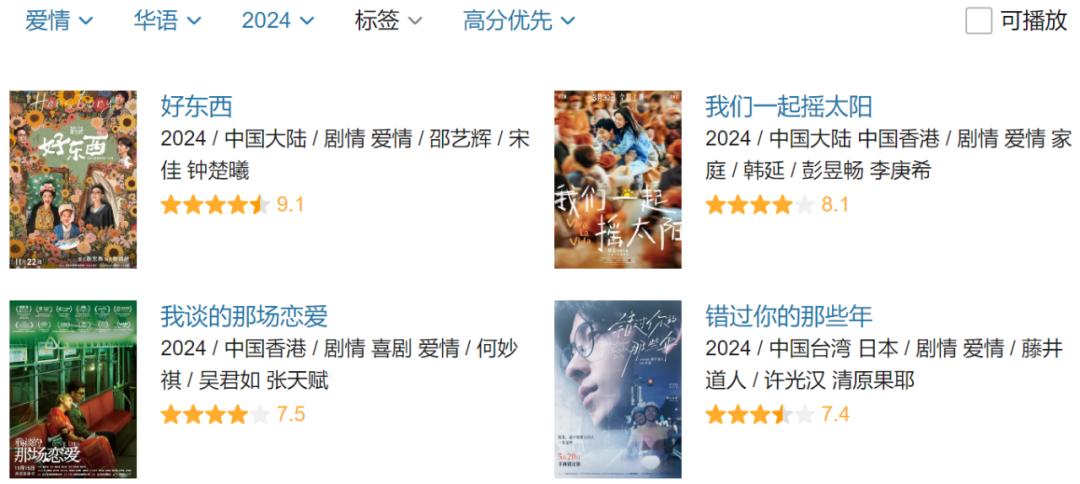Open the 高分优先 sort dropdown

pos(519,21)
